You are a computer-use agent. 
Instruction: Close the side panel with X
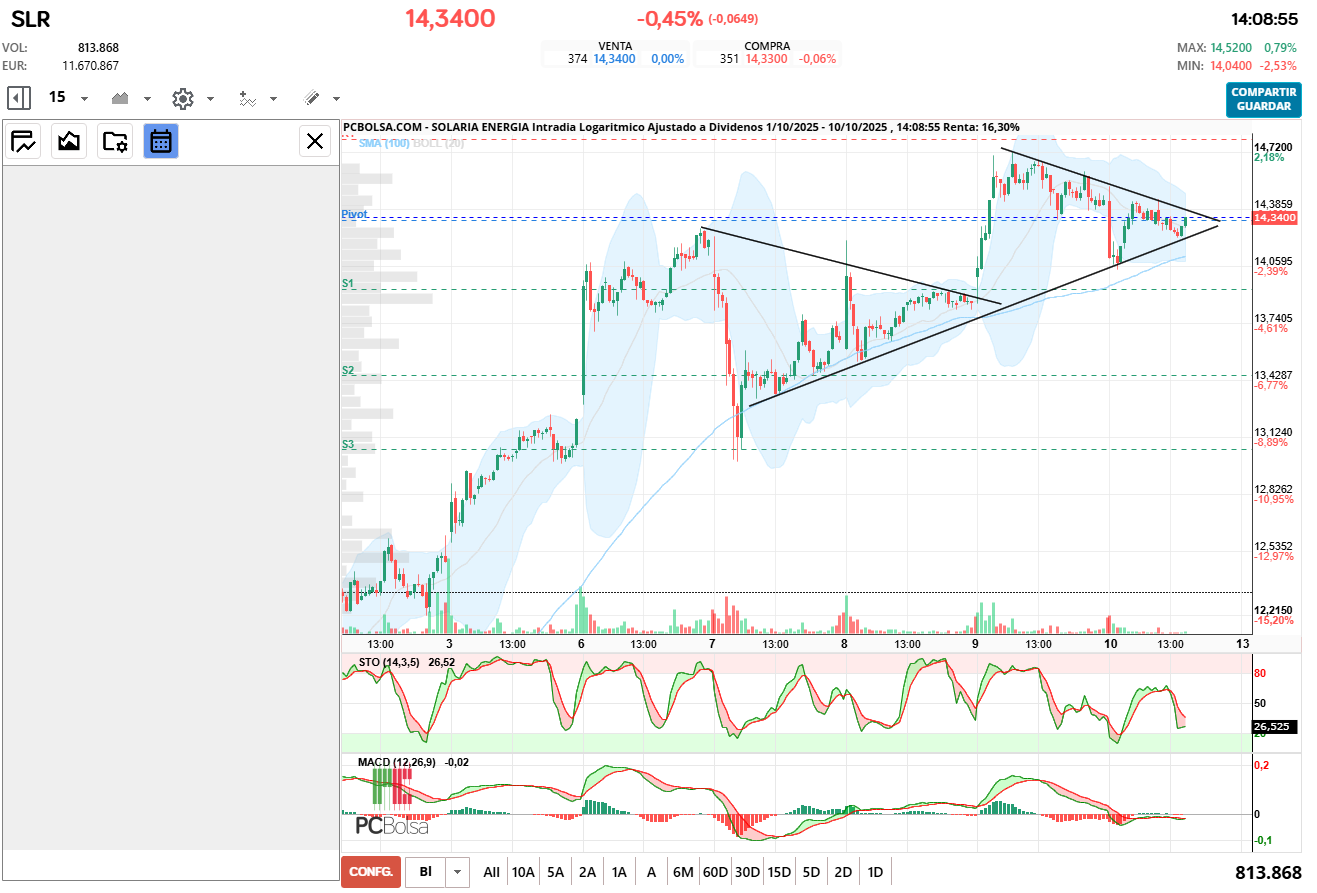(x=315, y=141)
